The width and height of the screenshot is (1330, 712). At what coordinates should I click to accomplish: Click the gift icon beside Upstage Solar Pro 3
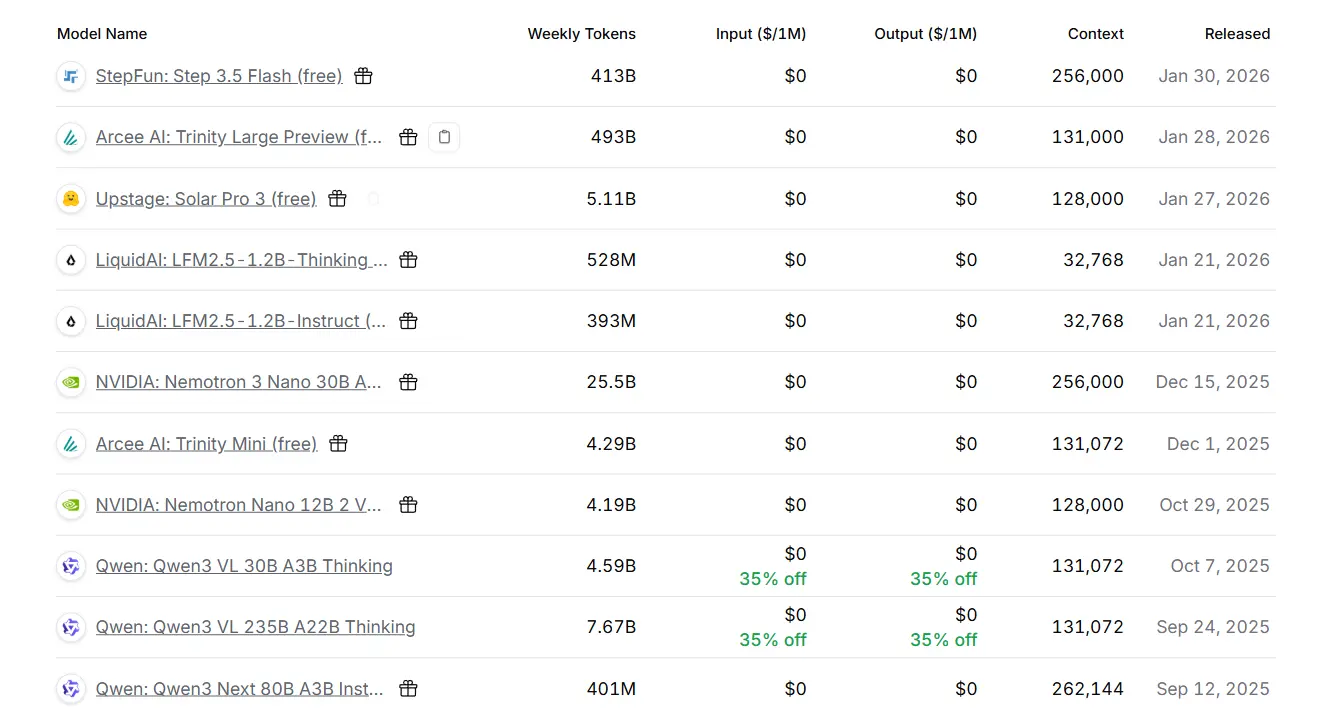pos(338,199)
